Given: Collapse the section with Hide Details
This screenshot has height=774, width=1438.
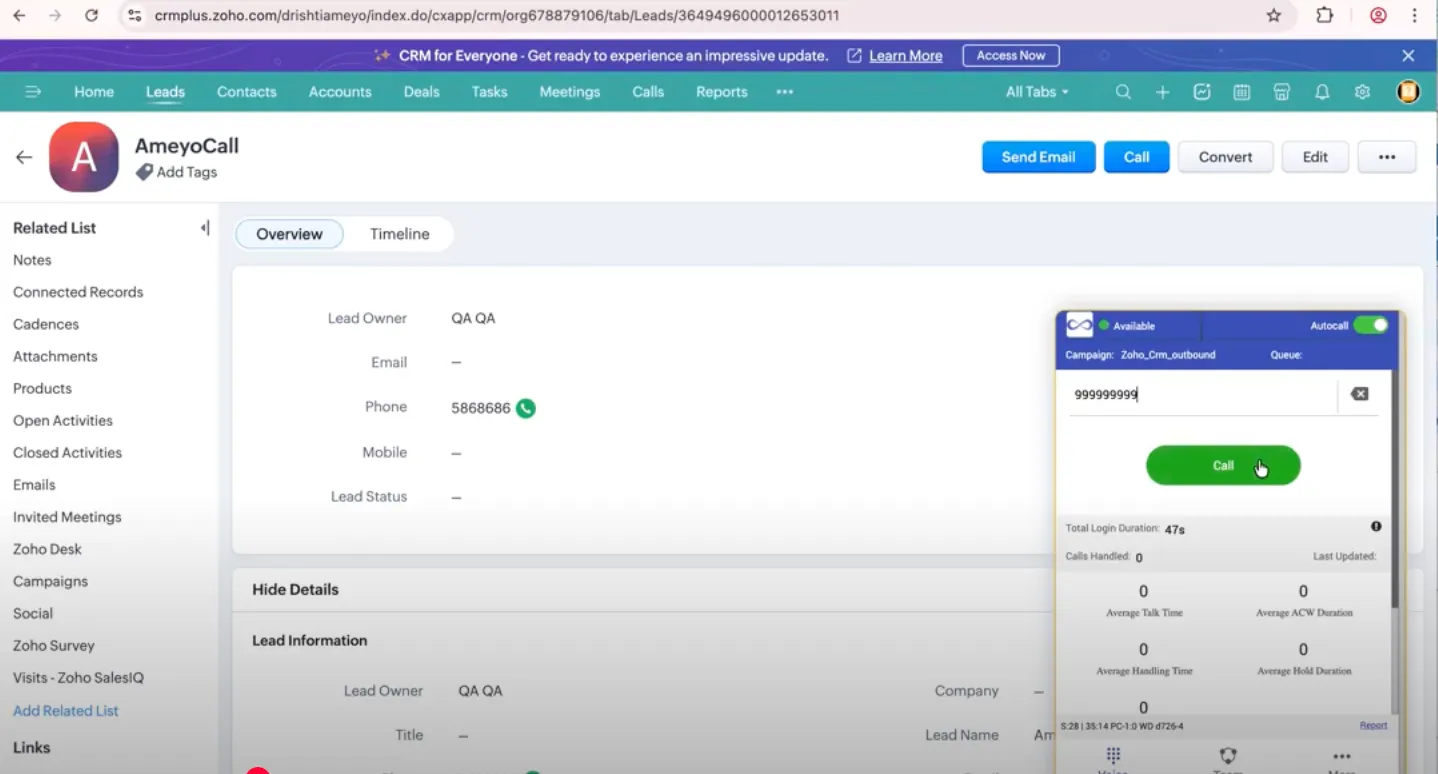Looking at the screenshot, I should (295, 589).
